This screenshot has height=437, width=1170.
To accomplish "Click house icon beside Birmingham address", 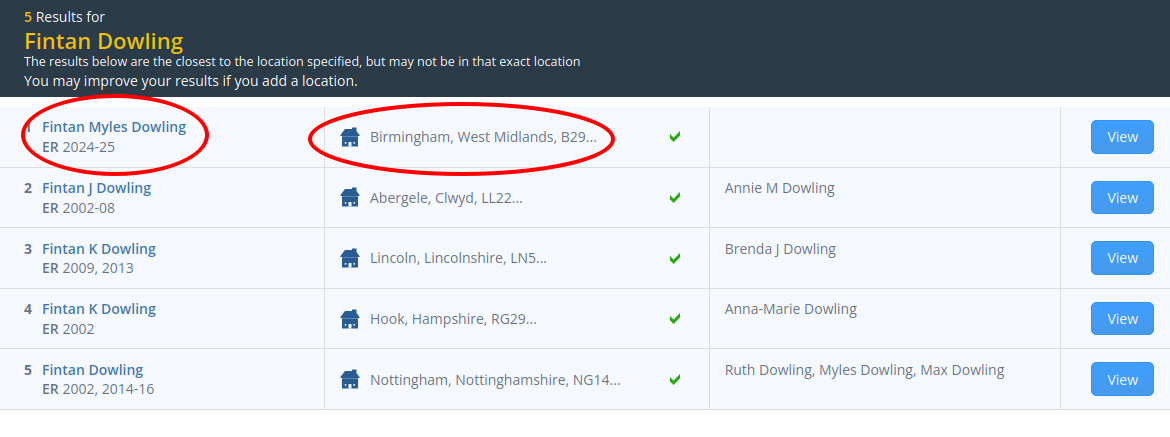I will (349, 137).
